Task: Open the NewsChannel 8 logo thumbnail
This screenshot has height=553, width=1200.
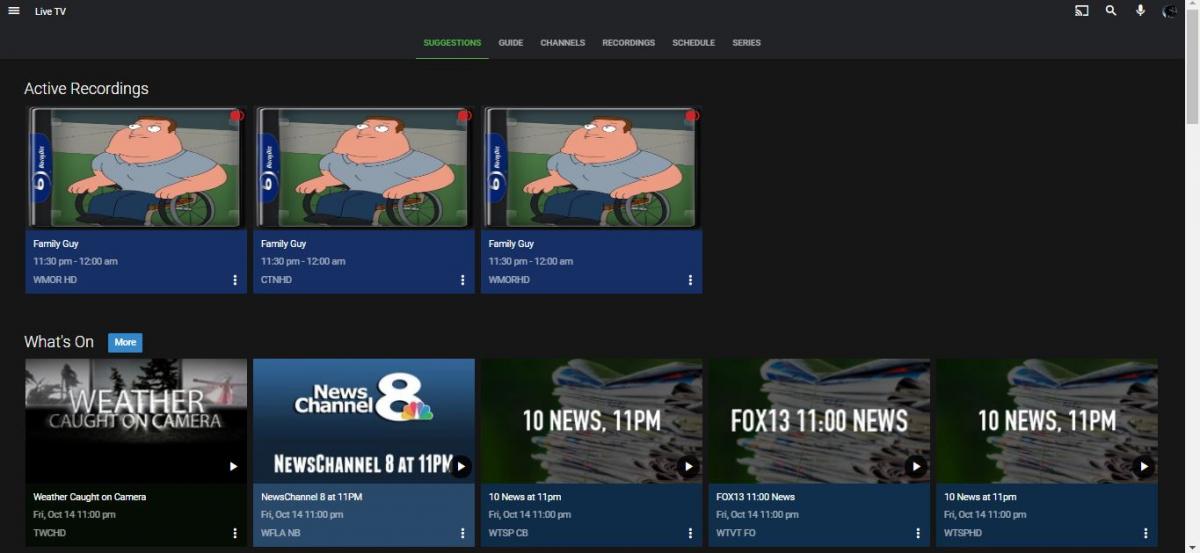Action: 364,421
